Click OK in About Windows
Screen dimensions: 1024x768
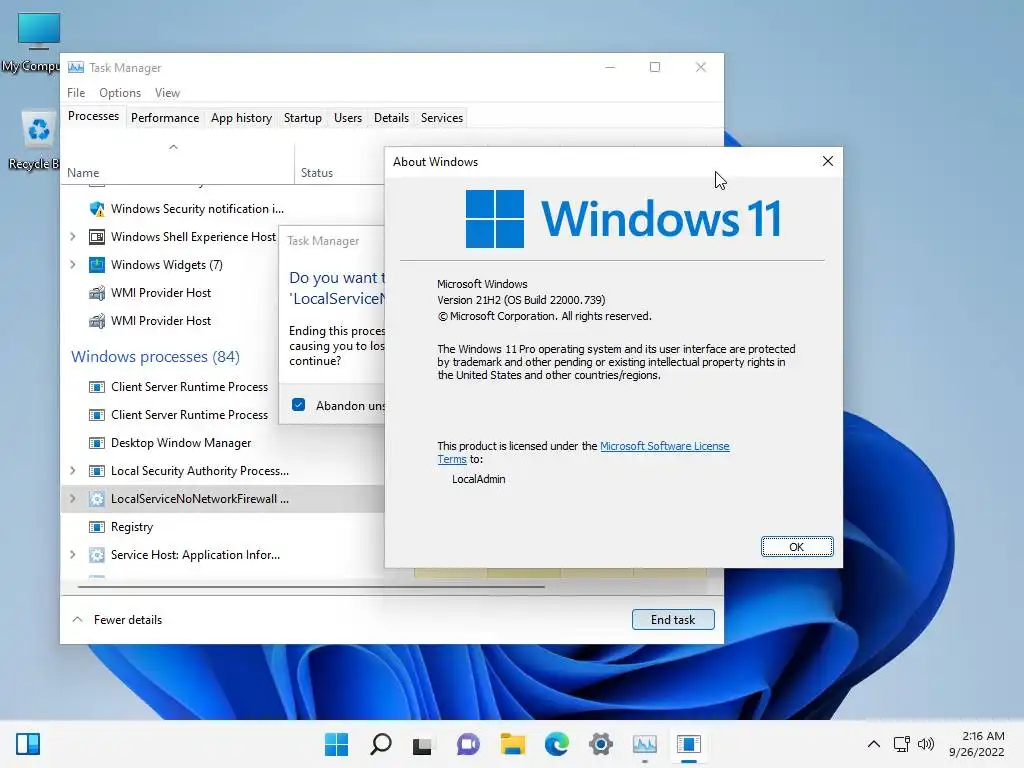(797, 547)
